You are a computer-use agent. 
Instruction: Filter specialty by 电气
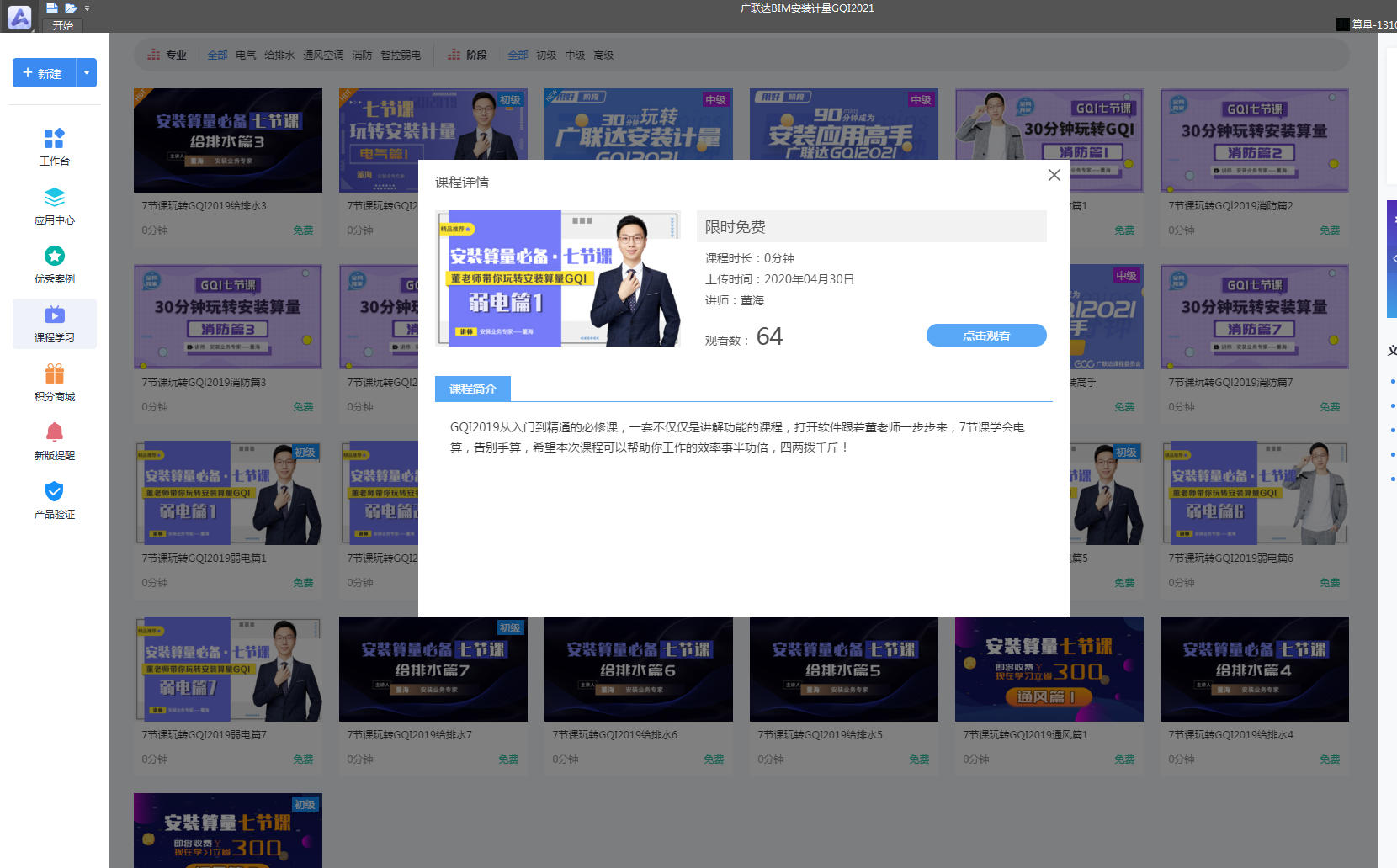(247, 56)
